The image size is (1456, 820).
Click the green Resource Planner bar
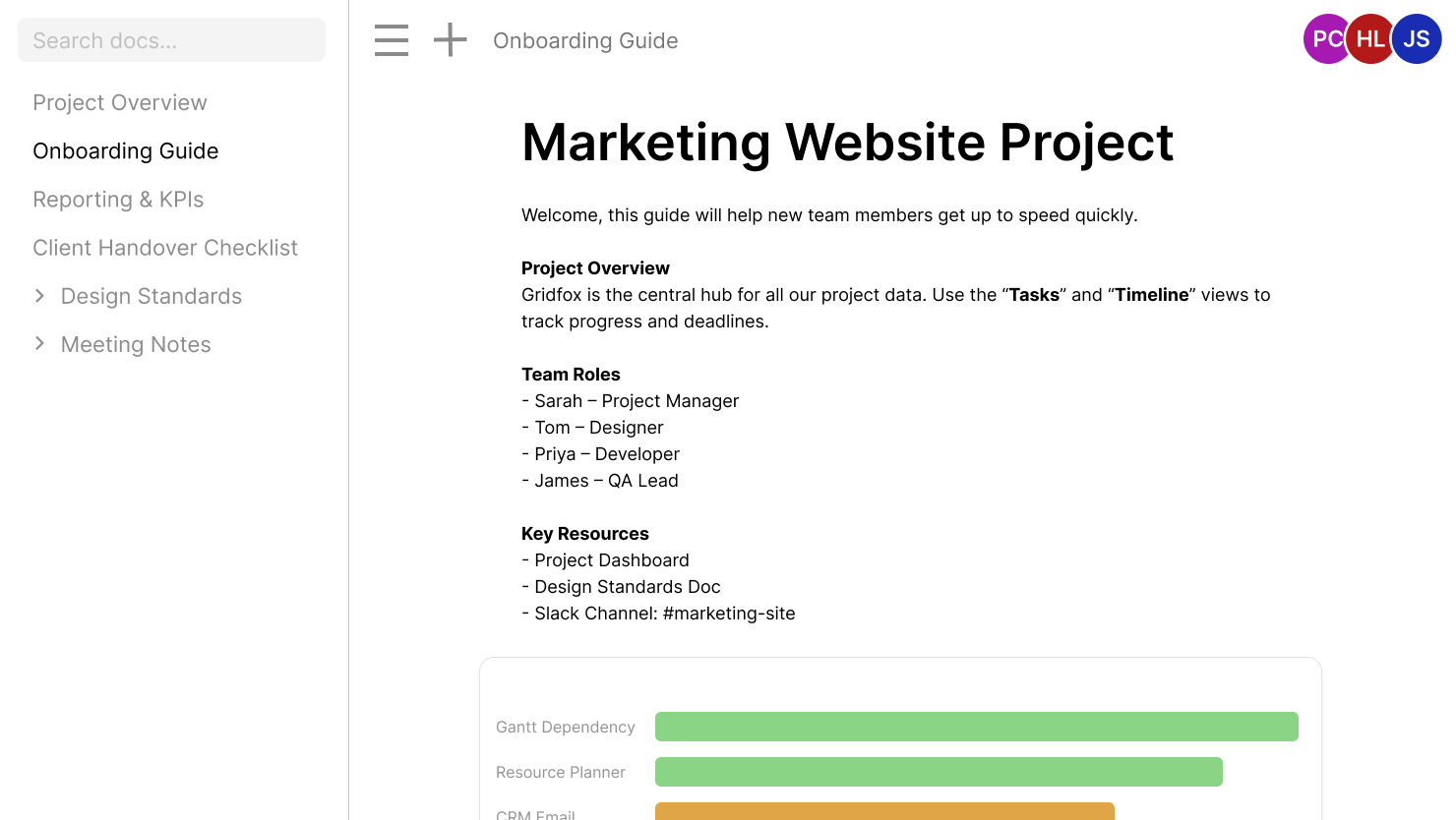tap(939, 772)
